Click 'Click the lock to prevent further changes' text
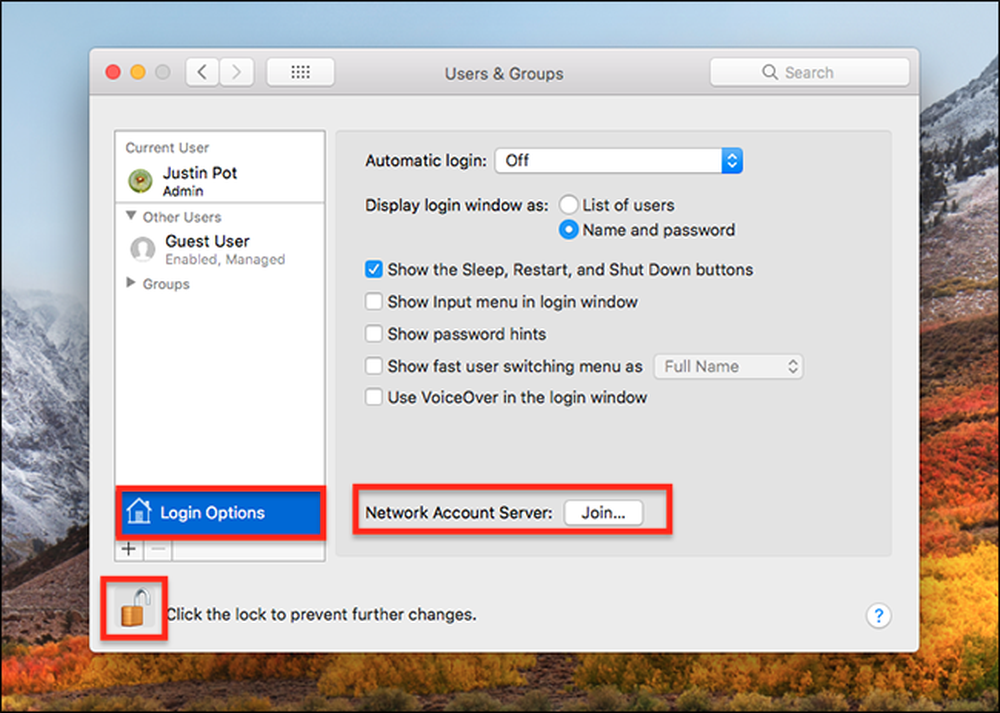 pyautogui.click(x=321, y=614)
